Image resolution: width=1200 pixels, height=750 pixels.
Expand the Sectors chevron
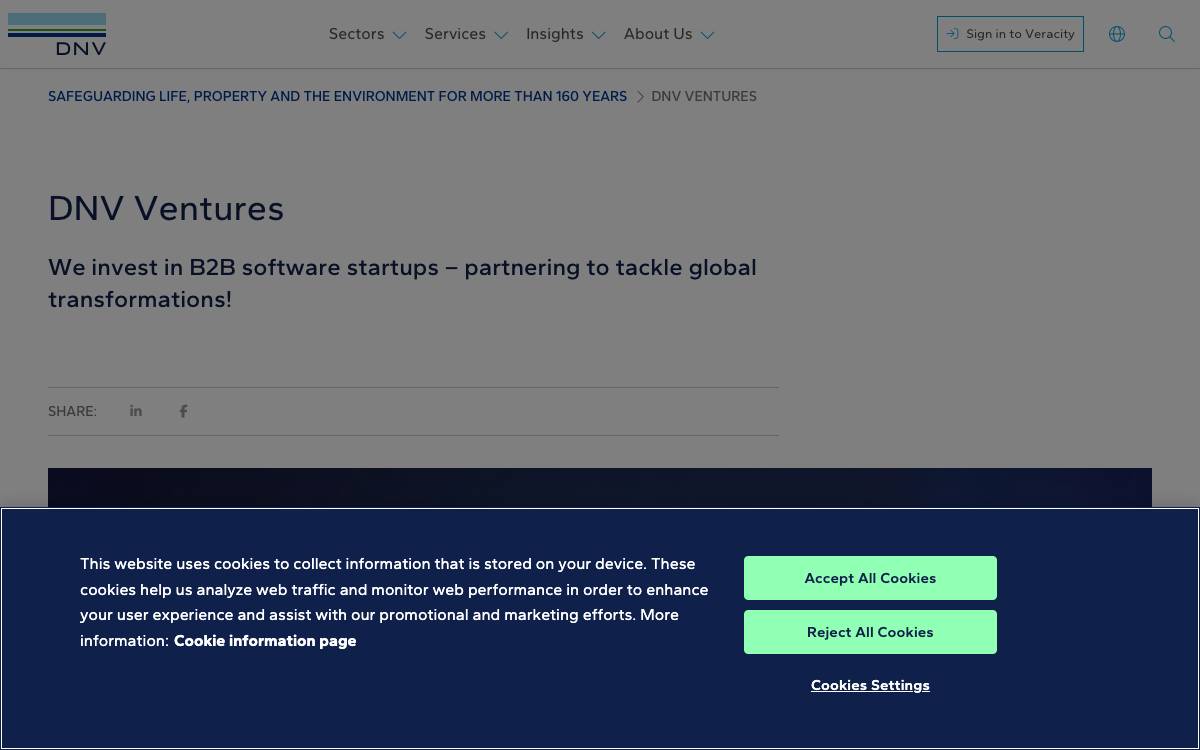click(x=399, y=35)
